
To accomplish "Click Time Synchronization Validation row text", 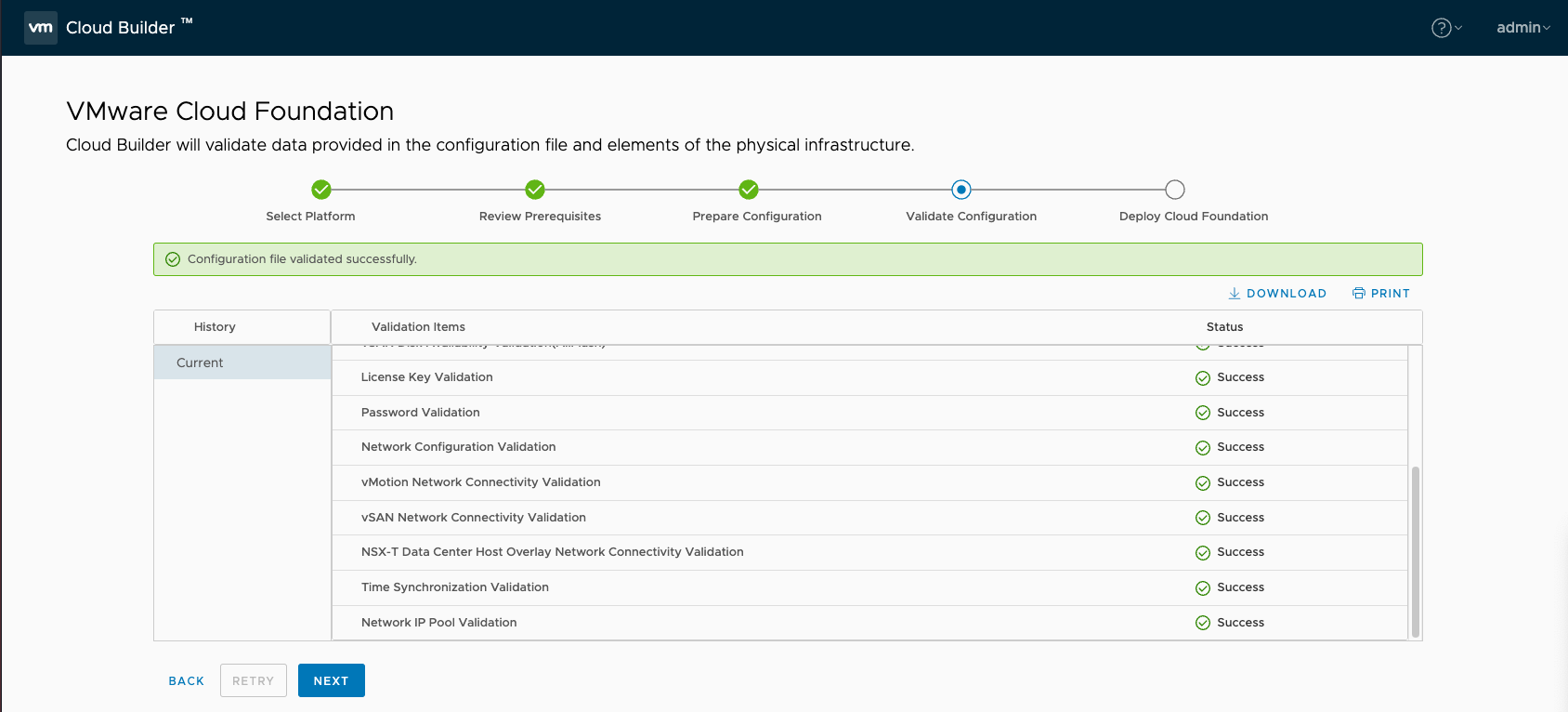I will pyautogui.click(x=454, y=587).
